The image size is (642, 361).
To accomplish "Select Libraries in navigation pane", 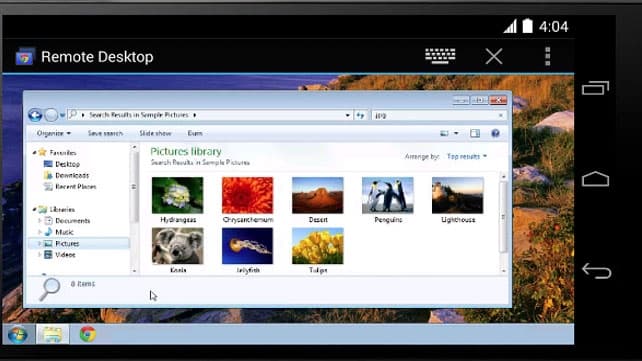I will point(62,210).
